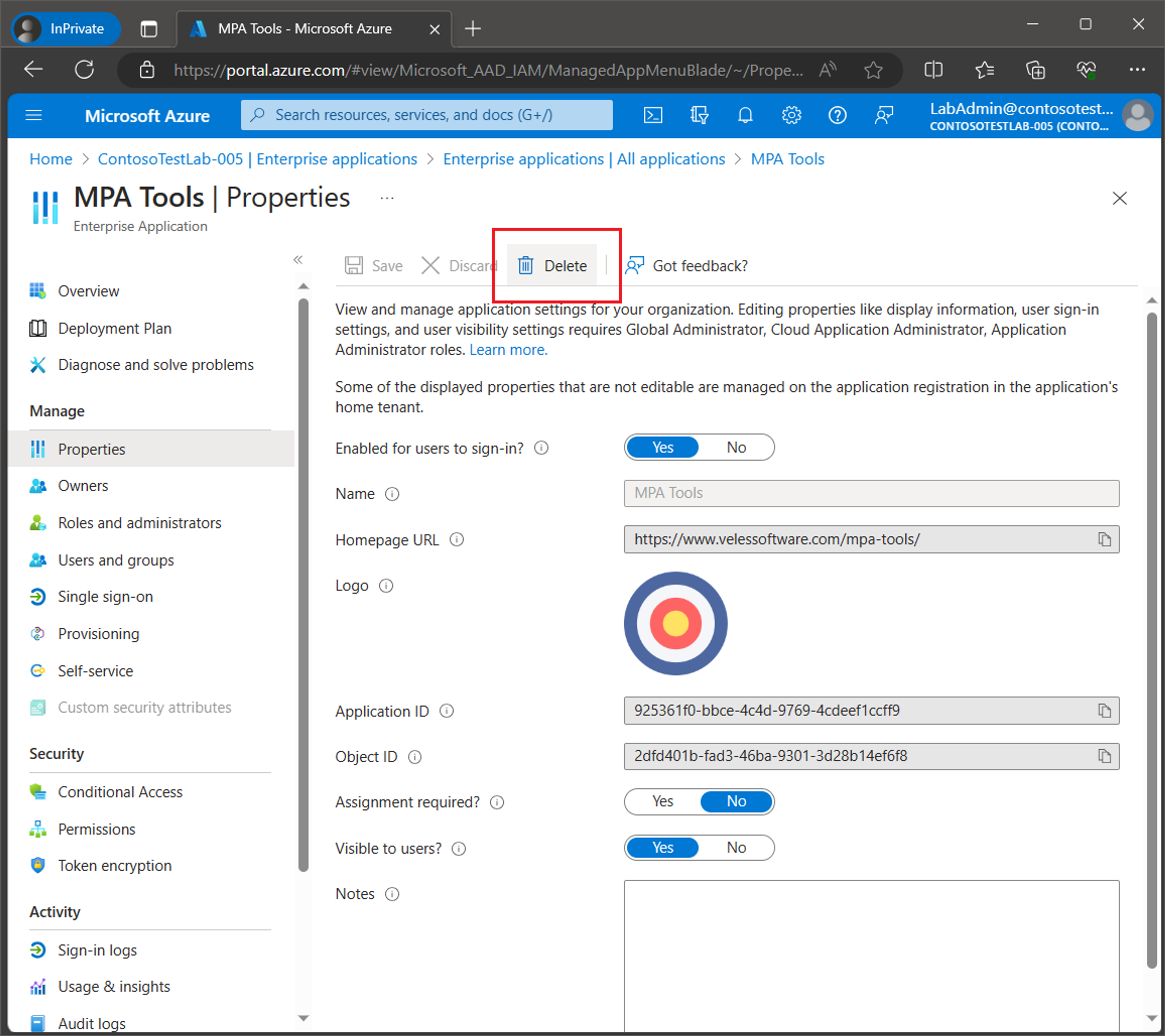Show the Application ID info tooltip
Screen dimensions: 1165x1036
click(447, 711)
